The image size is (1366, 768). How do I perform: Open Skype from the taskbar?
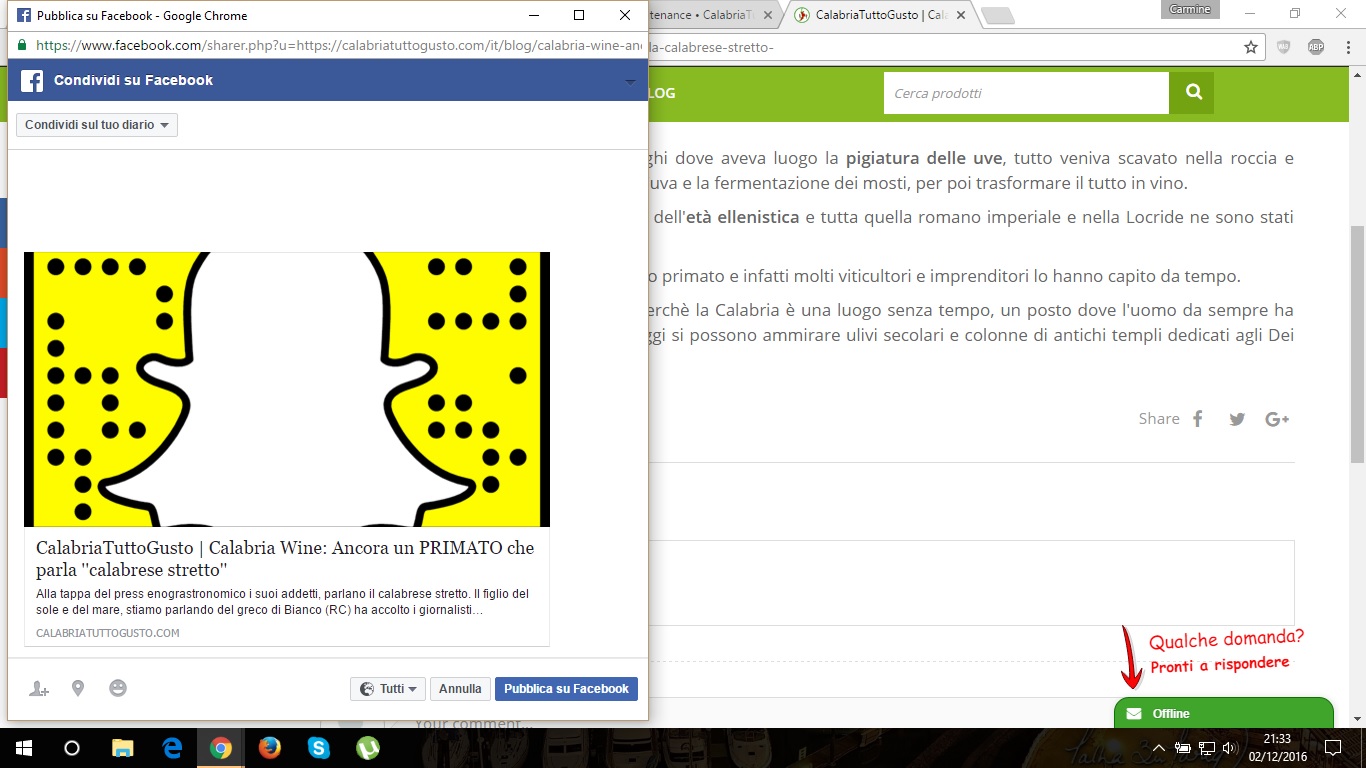pyautogui.click(x=319, y=748)
